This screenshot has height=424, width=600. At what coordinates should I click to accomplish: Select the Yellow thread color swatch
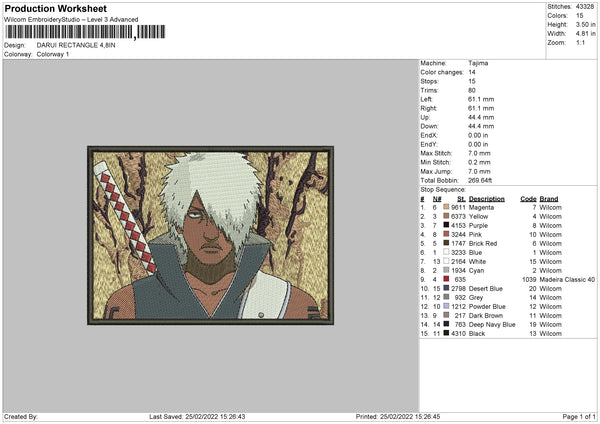(446, 216)
